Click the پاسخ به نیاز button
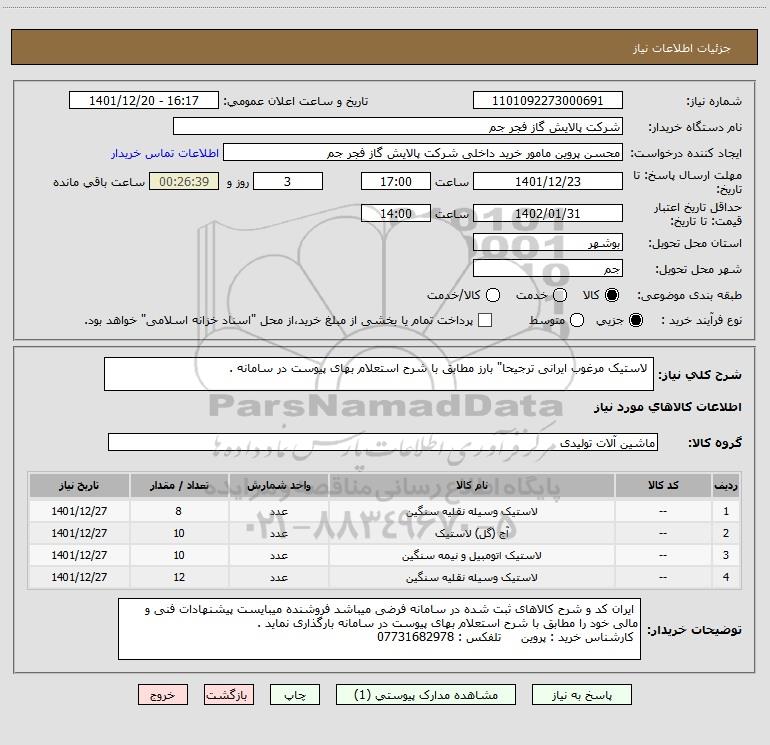The image size is (770, 745). 582,695
